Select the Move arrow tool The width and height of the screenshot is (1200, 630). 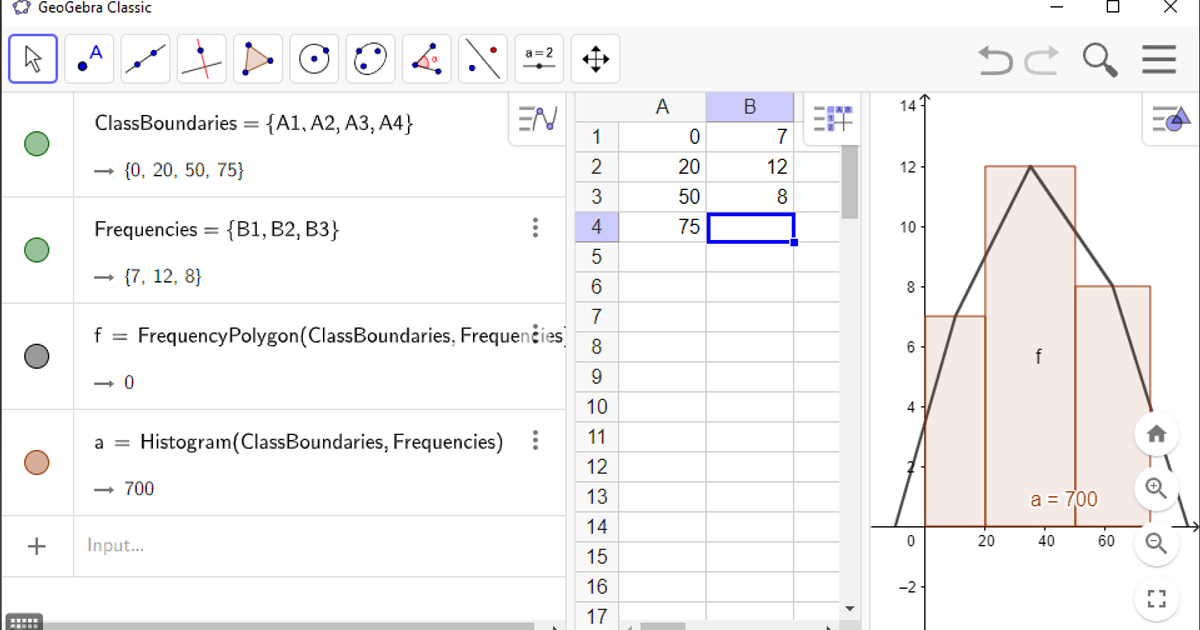[32, 58]
